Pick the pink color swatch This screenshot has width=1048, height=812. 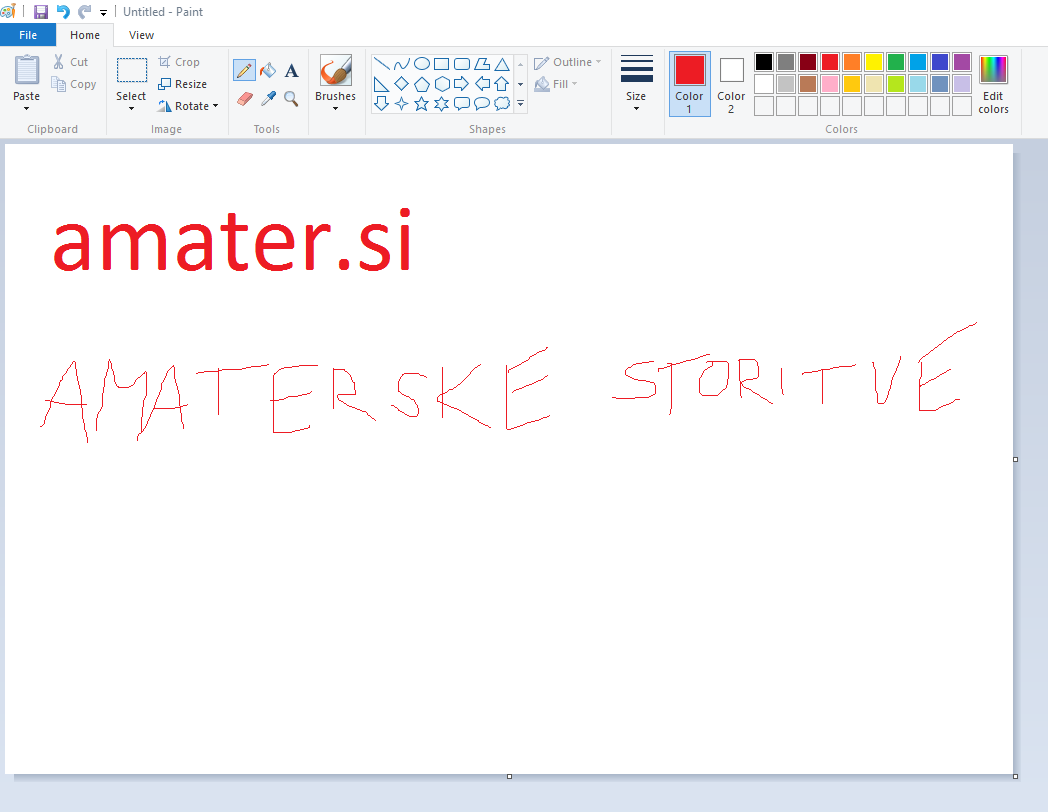pos(830,84)
